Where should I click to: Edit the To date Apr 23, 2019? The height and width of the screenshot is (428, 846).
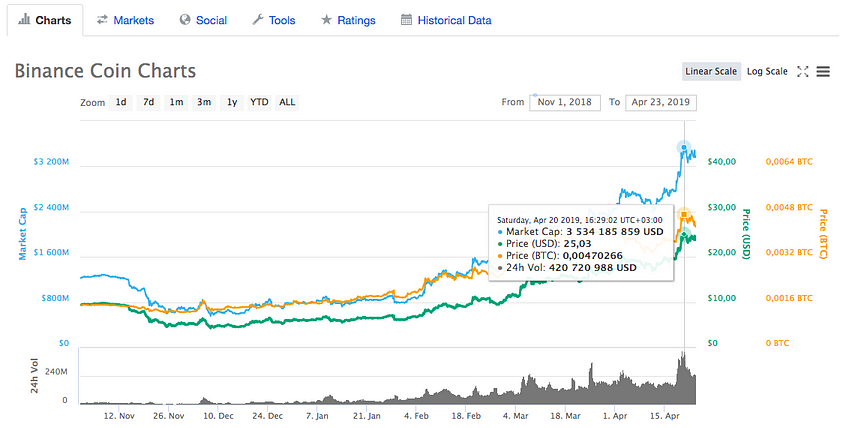click(661, 102)
